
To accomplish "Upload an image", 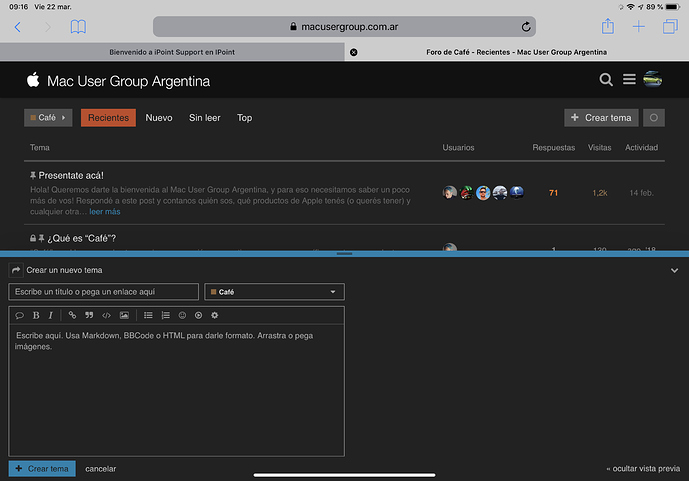I will coord(124,315).
